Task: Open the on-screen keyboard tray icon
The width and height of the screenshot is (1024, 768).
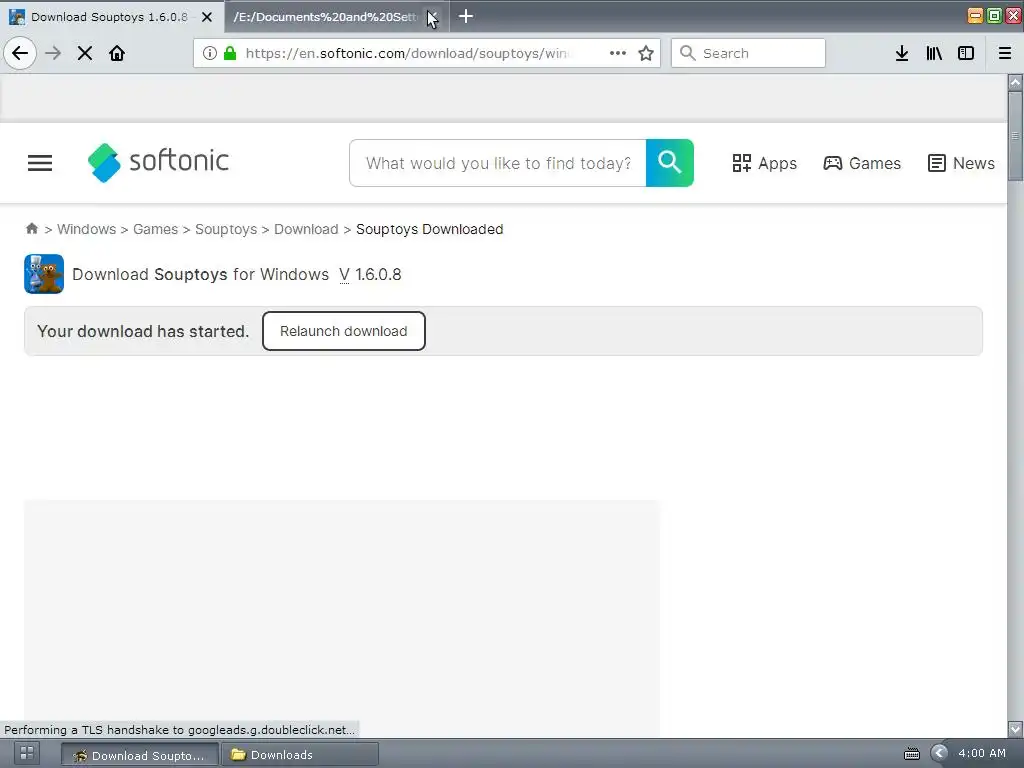Action: click(912, 754)
